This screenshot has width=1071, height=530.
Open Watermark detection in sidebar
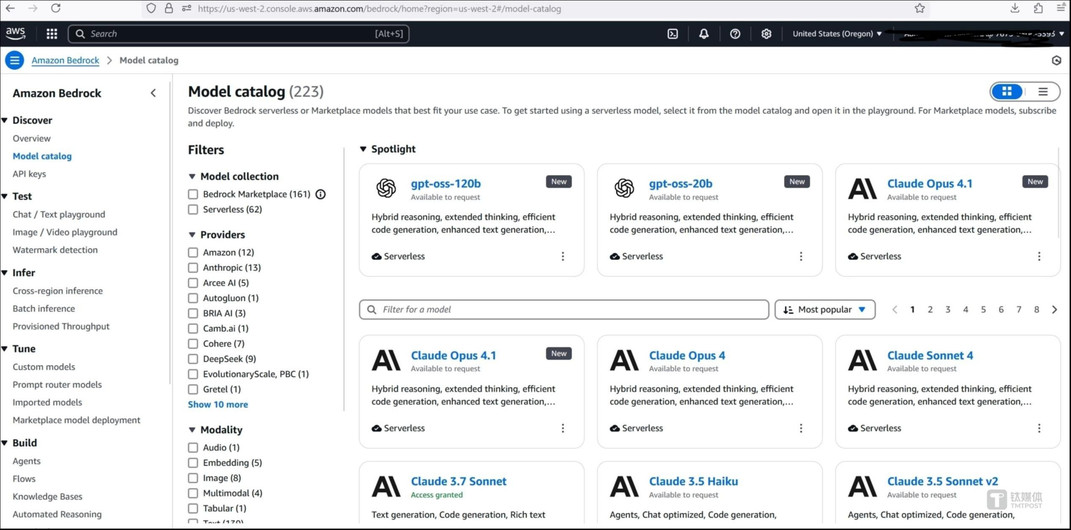click(55, 250)
